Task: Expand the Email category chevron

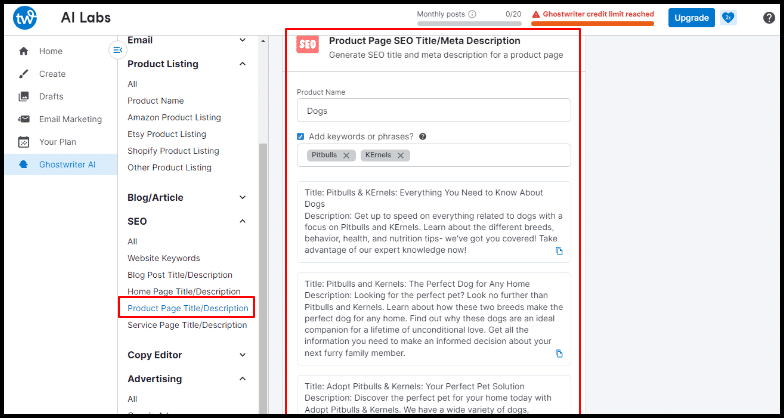Action: pyautogui.click(x=242, y=40)
